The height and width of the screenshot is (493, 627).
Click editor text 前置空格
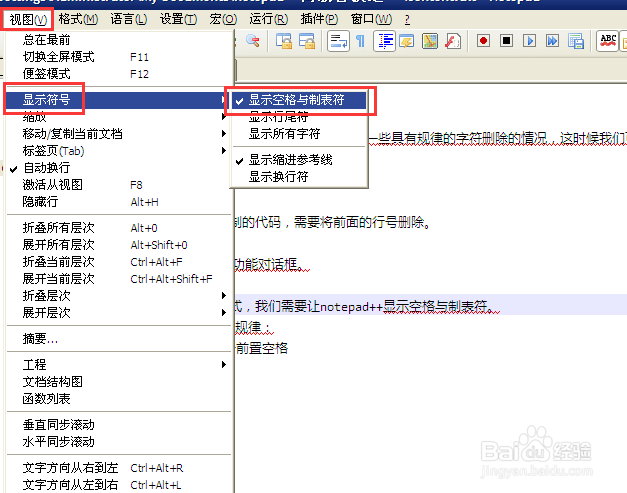pos(262,349)
